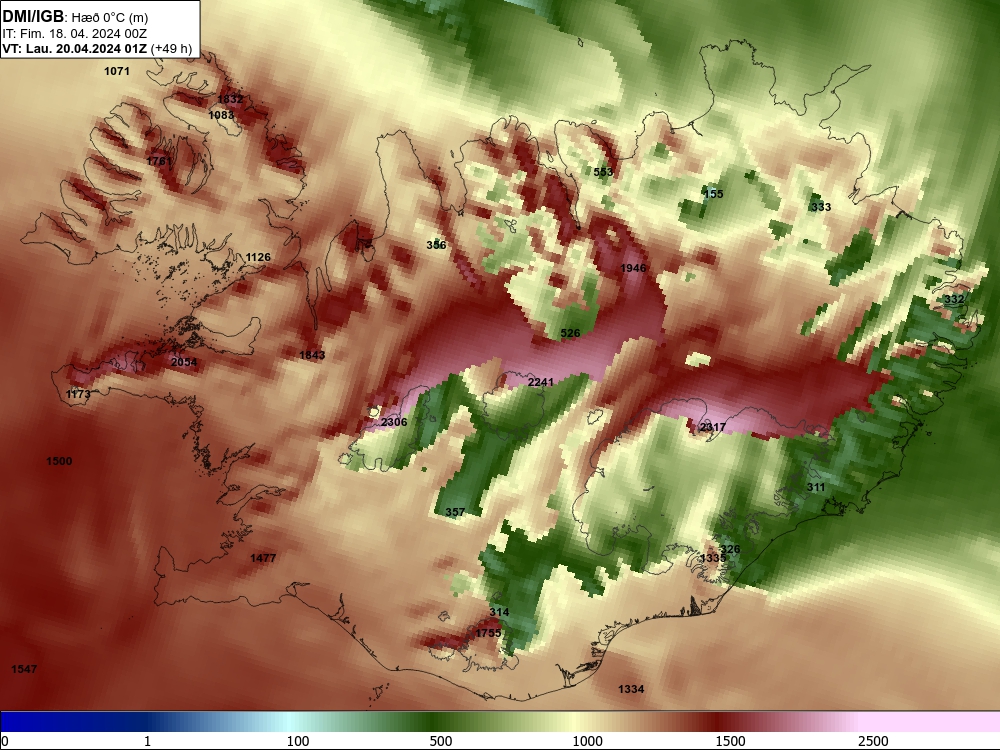The image size is (1000, 750).
Task: Click the "DMI/IGB" title text
Action: [x=33, y=17]
